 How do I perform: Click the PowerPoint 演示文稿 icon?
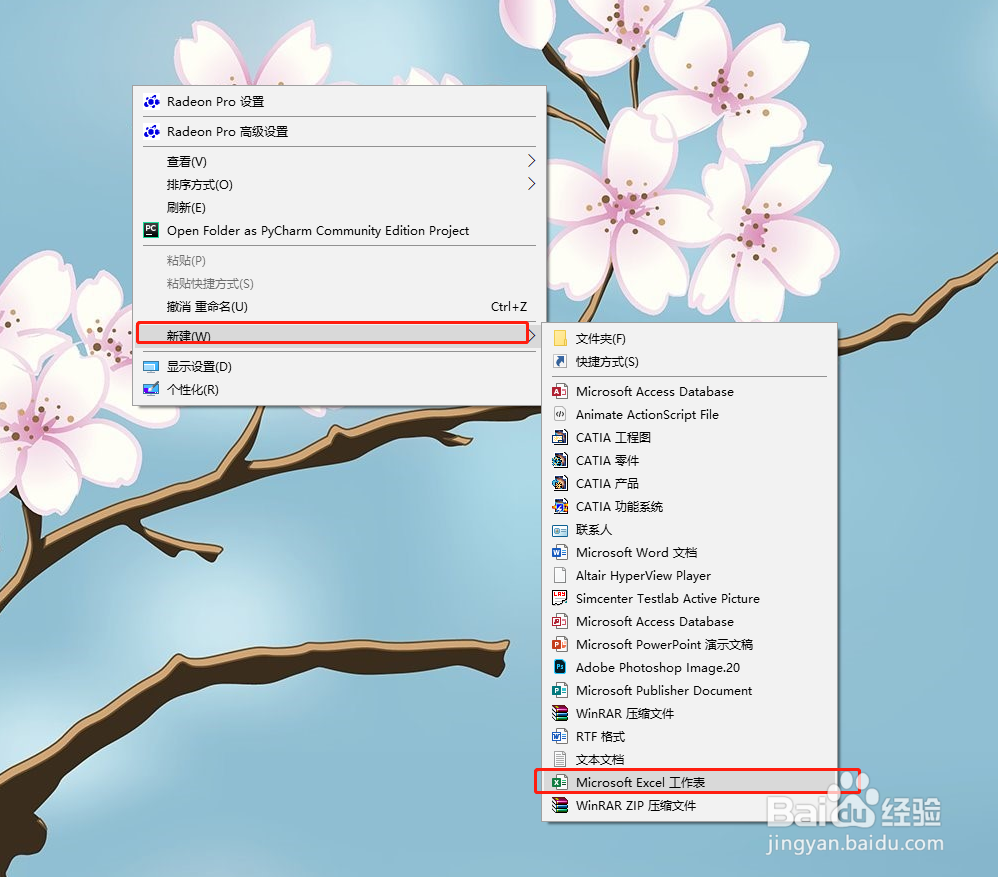[x=560, y=644]
